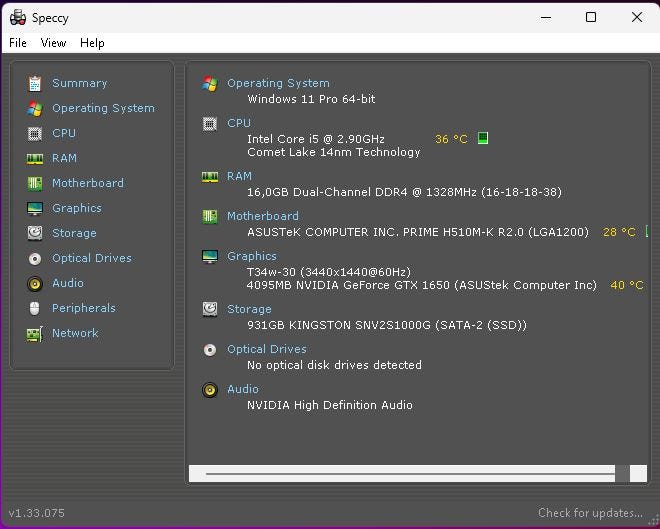The height and width of the screenshot is (529, 660).
Task: Click the Storage hard drive sidebar icon
Action: click(x=35, y=233)
